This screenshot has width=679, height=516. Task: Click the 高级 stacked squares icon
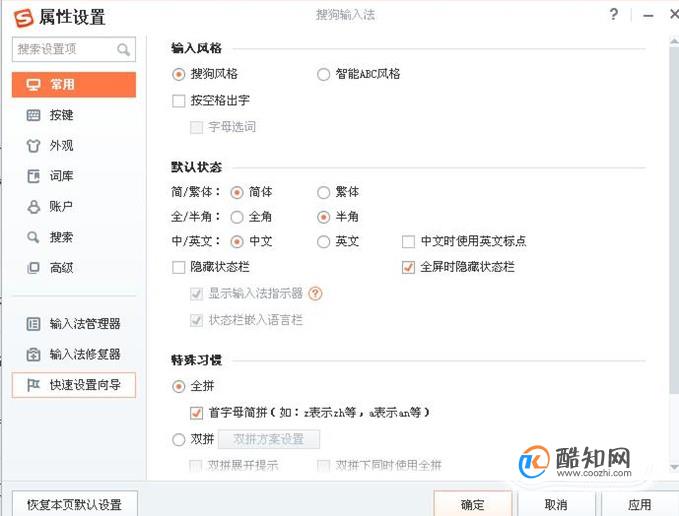33,268
